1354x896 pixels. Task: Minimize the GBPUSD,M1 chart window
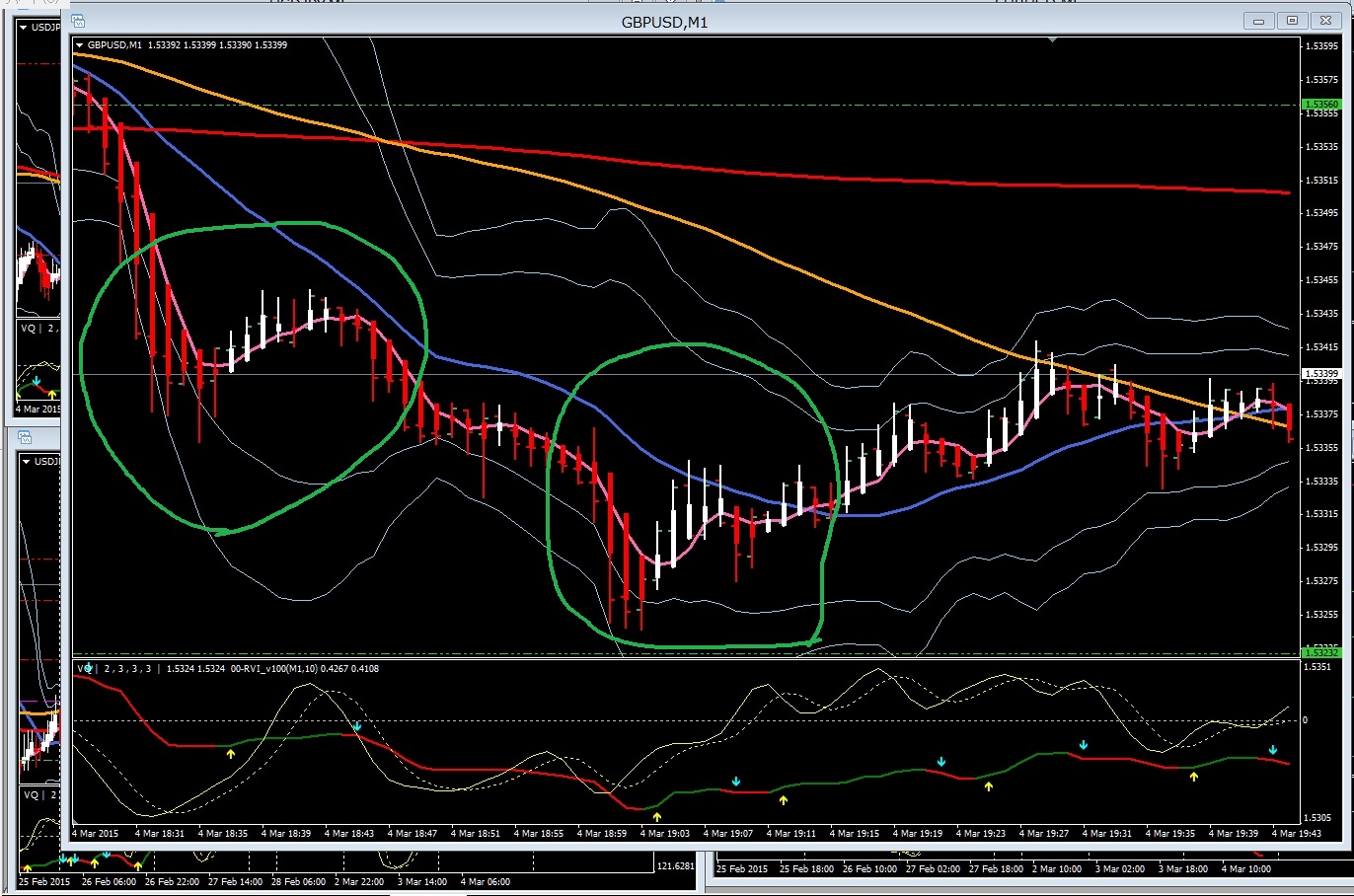(1258, 21)
